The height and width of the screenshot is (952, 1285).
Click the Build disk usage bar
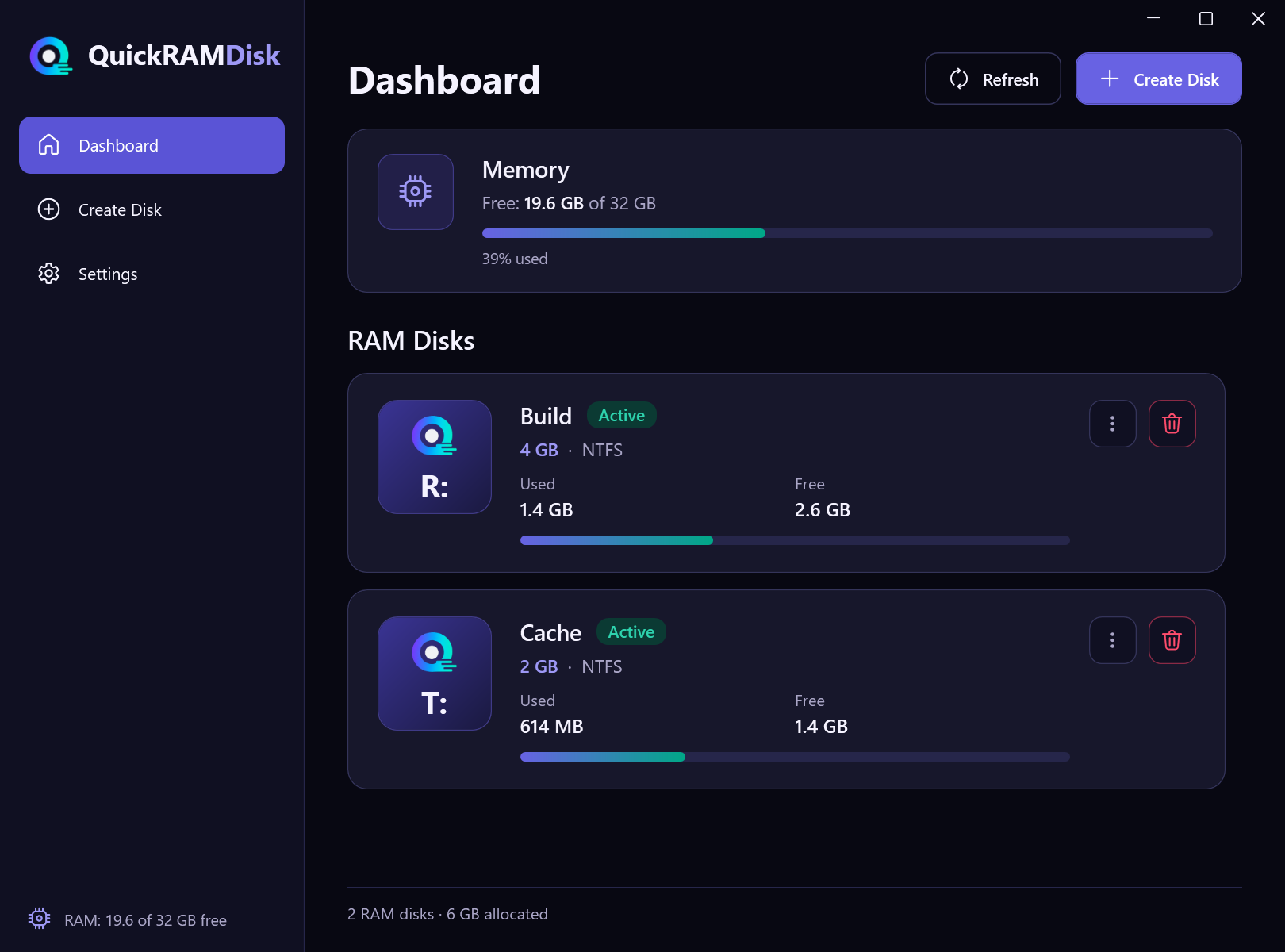point(795,540)
